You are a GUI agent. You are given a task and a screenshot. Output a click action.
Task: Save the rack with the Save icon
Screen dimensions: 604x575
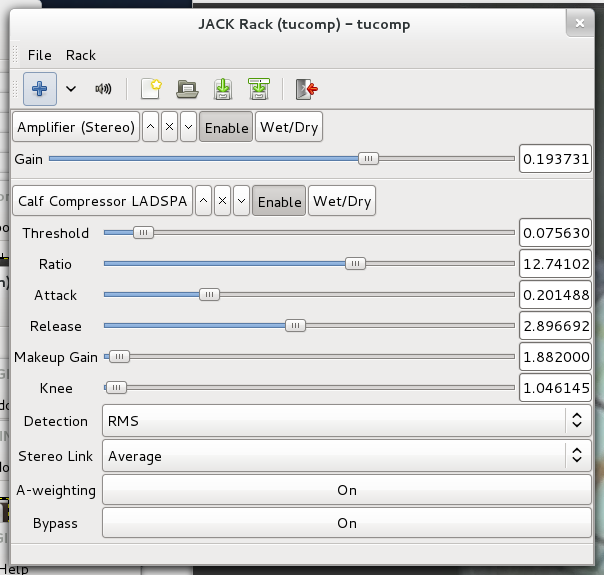[223, 89]
